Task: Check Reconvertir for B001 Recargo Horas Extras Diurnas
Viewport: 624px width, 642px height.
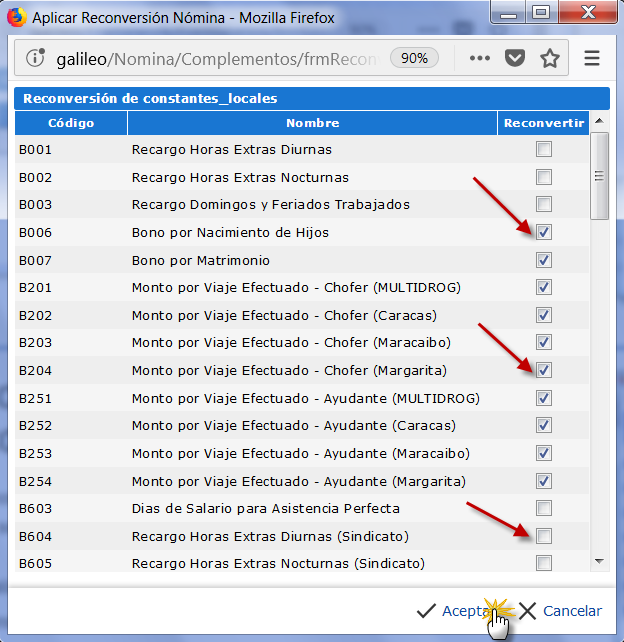Action: tap(544, 149)
